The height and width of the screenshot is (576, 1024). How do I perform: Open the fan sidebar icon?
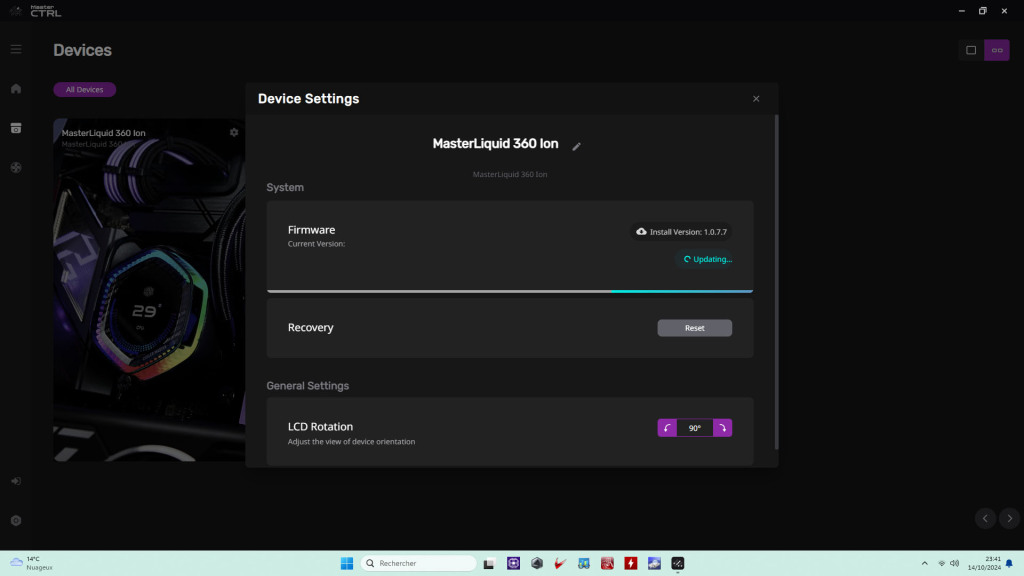[x=16, y=168]
